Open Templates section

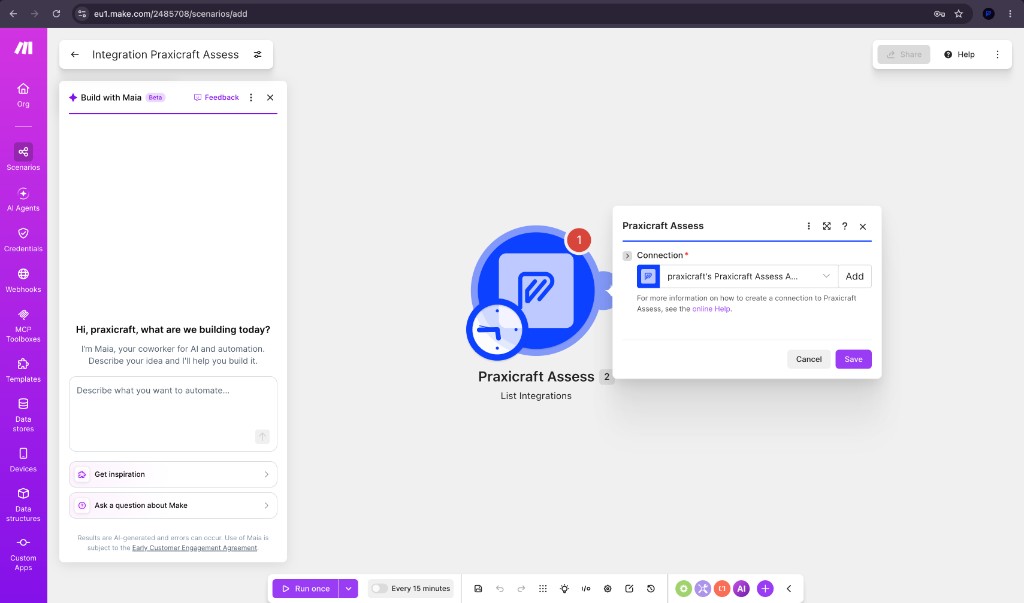pyautogui.click(x=23, y=370)
